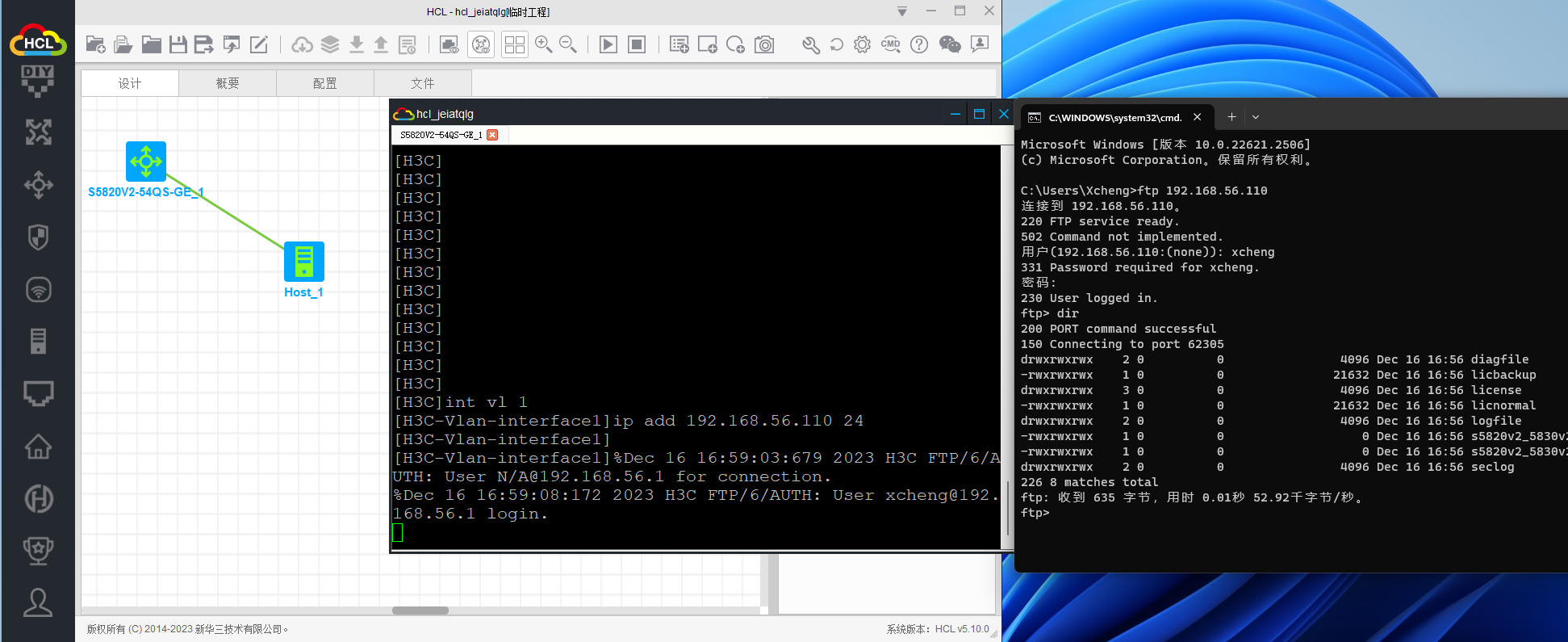This screenshot has width=1568, height=642.
Task: Switch to the 配置 tab
Action: (325, 83)
